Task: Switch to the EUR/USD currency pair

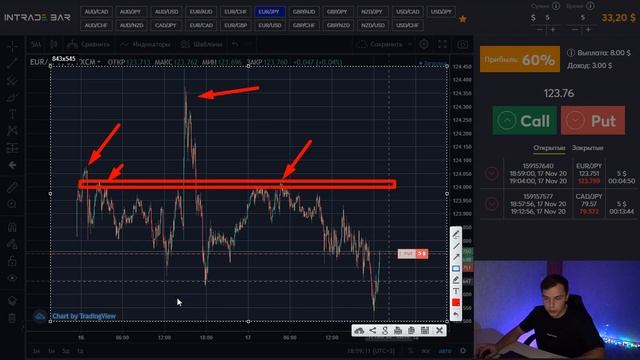Action: (269, 25)
